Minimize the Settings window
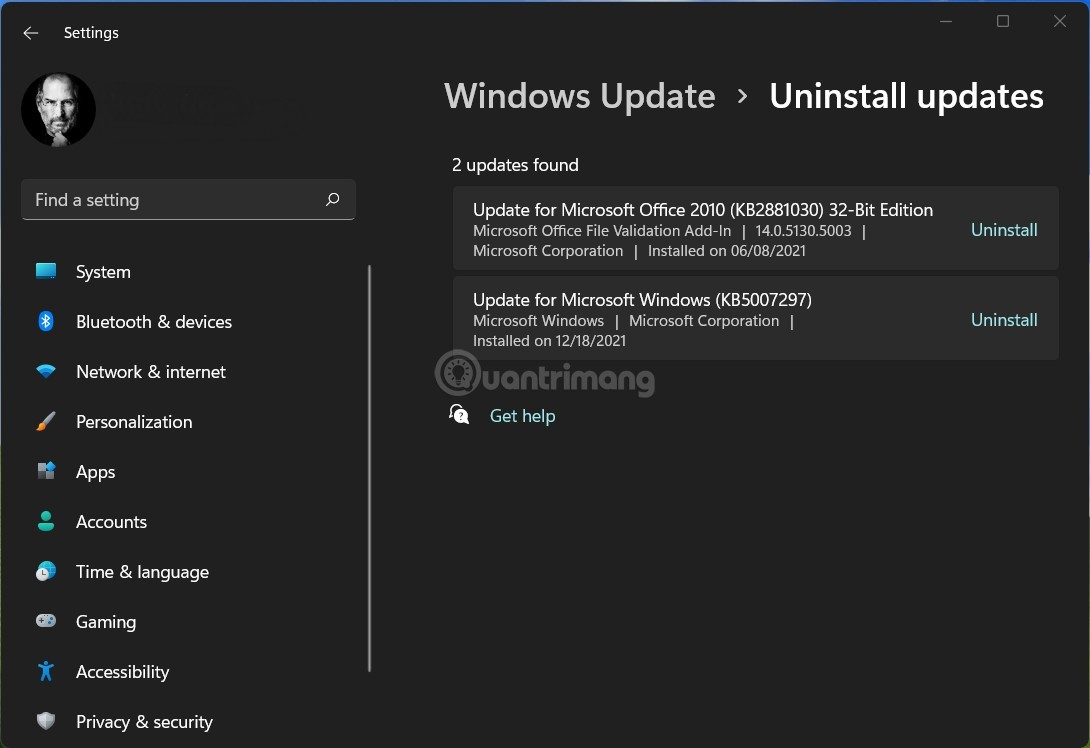The height and width of the screenshot is (748, 1090). [945, 22]
